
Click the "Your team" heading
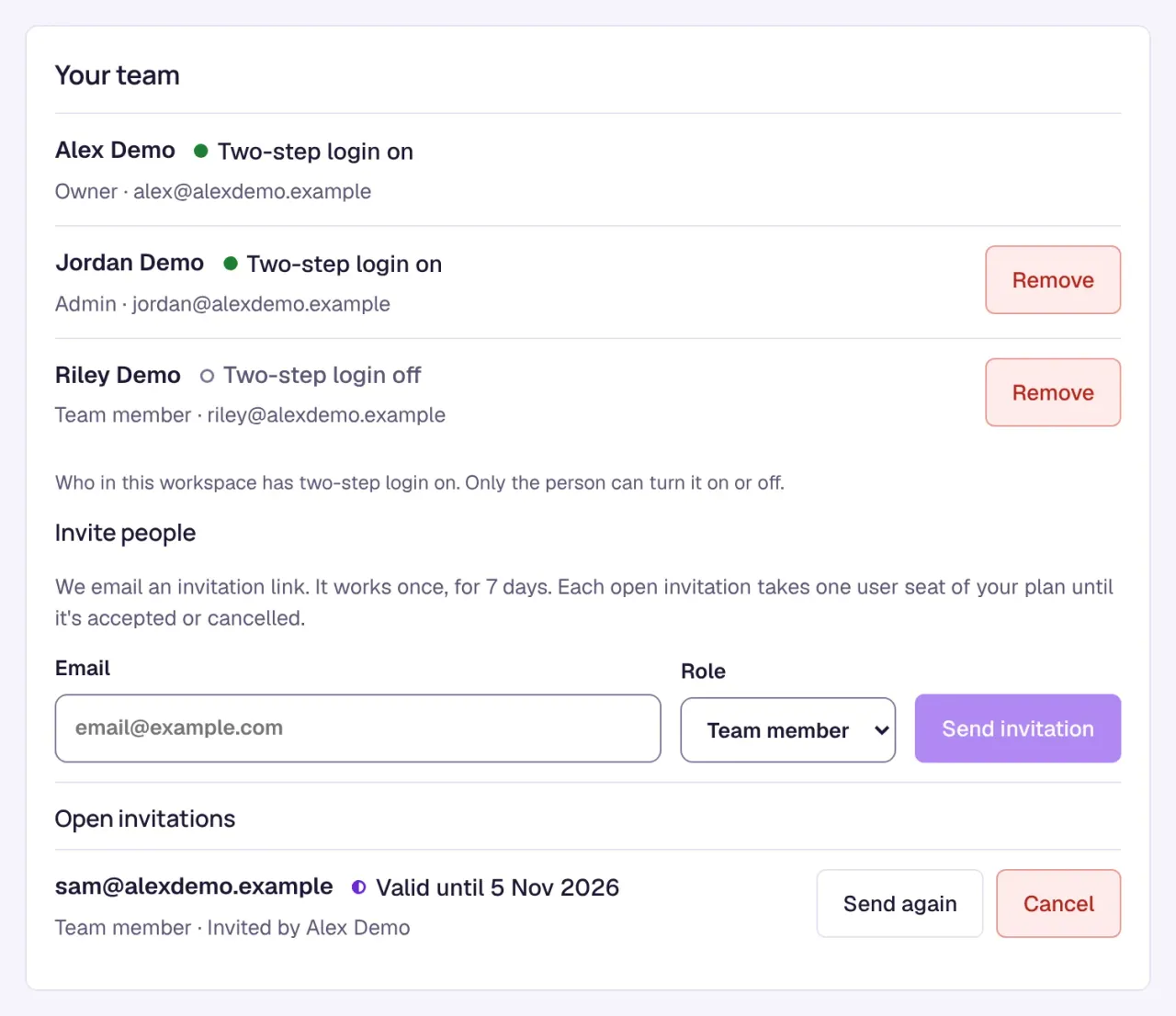click(118, 75)
